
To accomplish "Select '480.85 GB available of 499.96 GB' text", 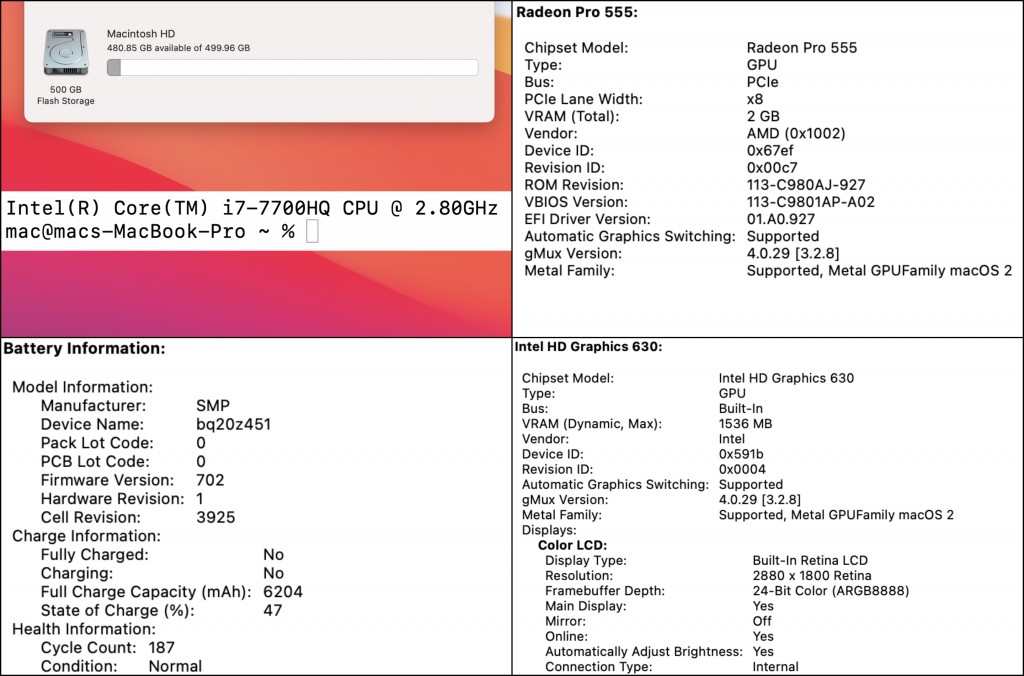I will 178,48.
